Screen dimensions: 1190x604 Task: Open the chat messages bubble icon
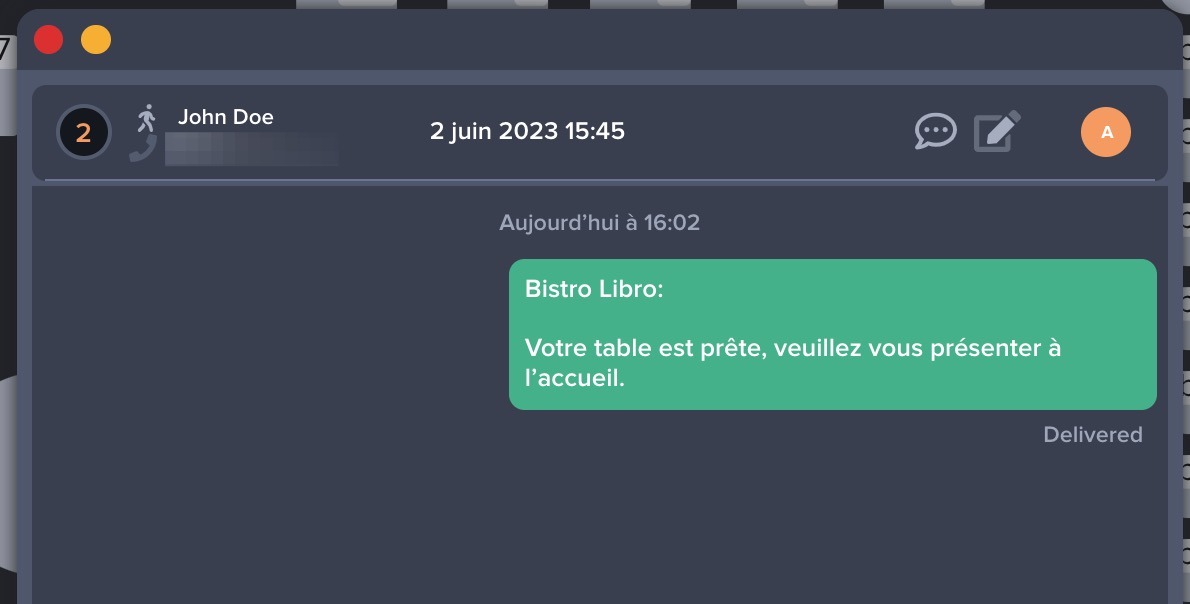(x=935, y=131)
